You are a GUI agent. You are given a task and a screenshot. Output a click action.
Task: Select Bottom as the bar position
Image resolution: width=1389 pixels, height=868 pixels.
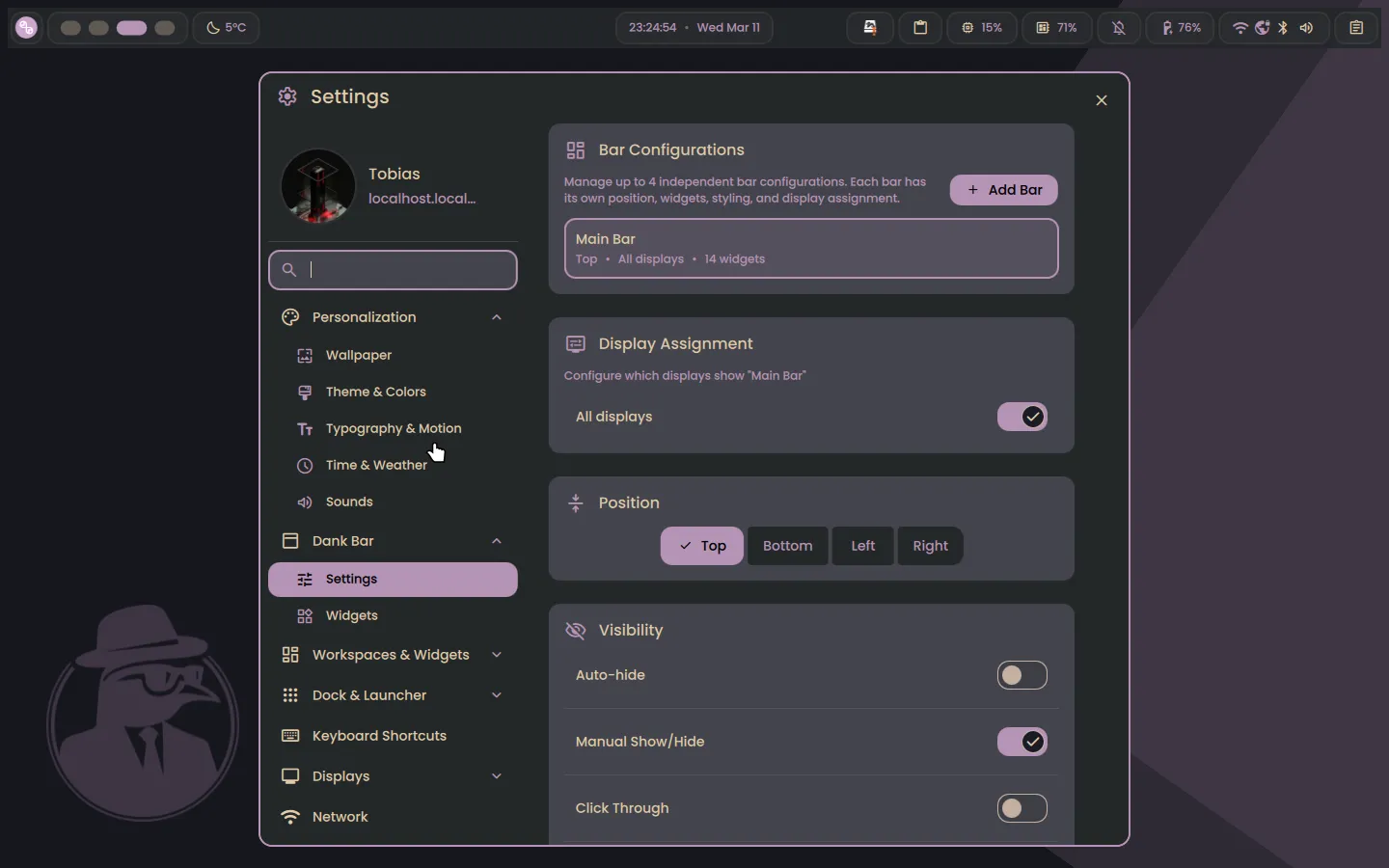(x=786, y=546)
